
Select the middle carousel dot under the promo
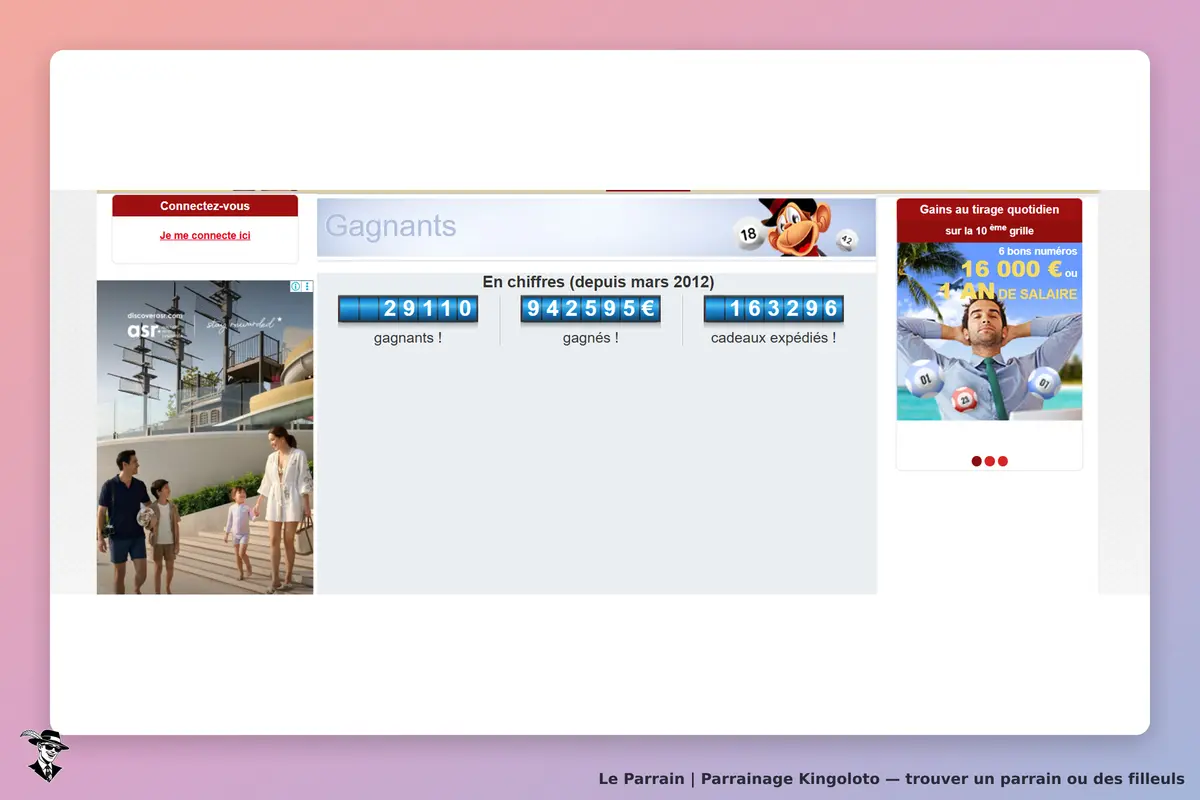coord(990,461)
